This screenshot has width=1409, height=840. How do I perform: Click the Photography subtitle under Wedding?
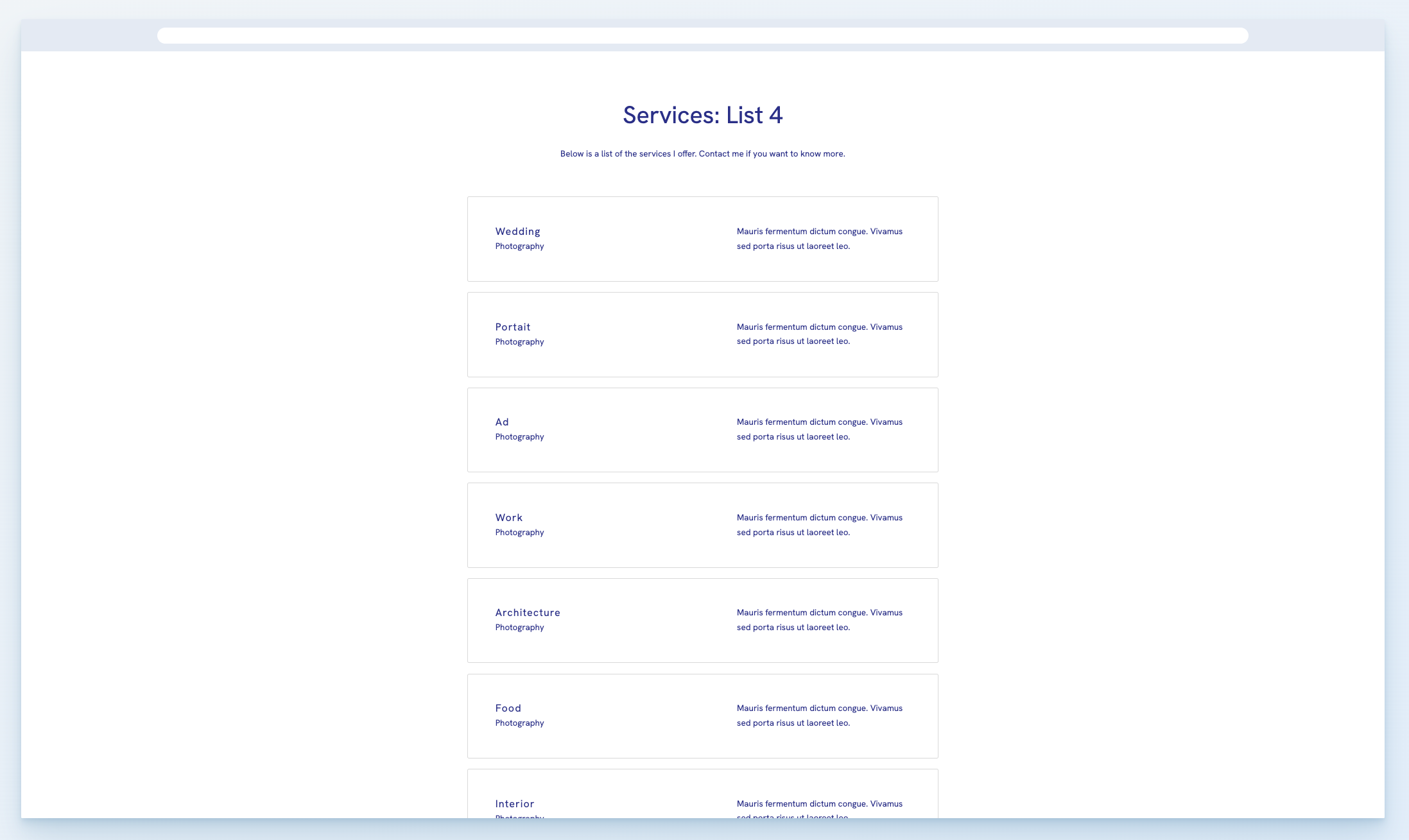point(519,246)
